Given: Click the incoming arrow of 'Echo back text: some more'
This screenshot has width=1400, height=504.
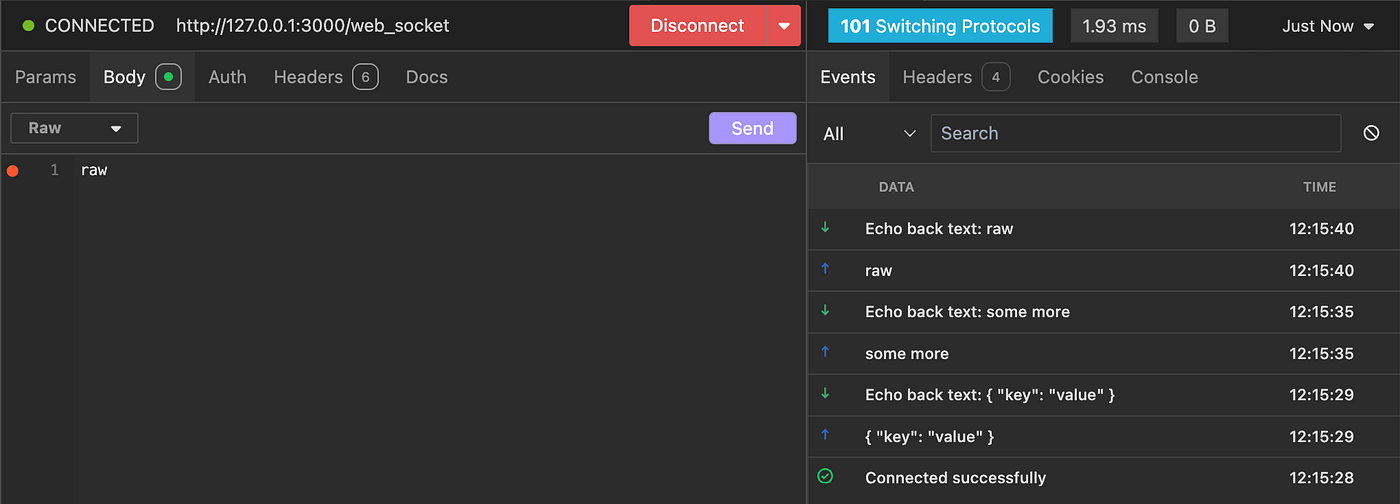Looking at the screenshot, I should tap(825, 311).
